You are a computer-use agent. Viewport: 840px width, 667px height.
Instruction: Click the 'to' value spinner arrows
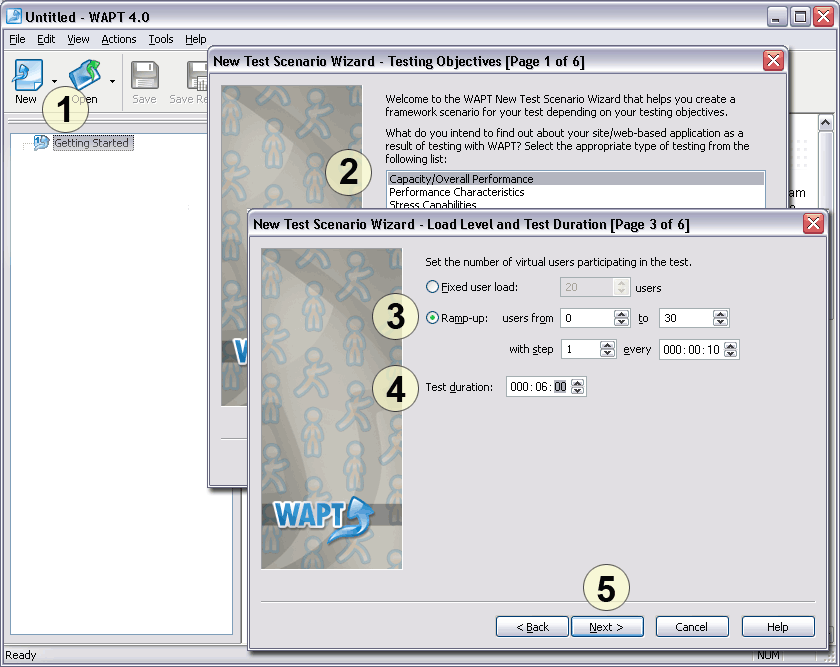721,318
